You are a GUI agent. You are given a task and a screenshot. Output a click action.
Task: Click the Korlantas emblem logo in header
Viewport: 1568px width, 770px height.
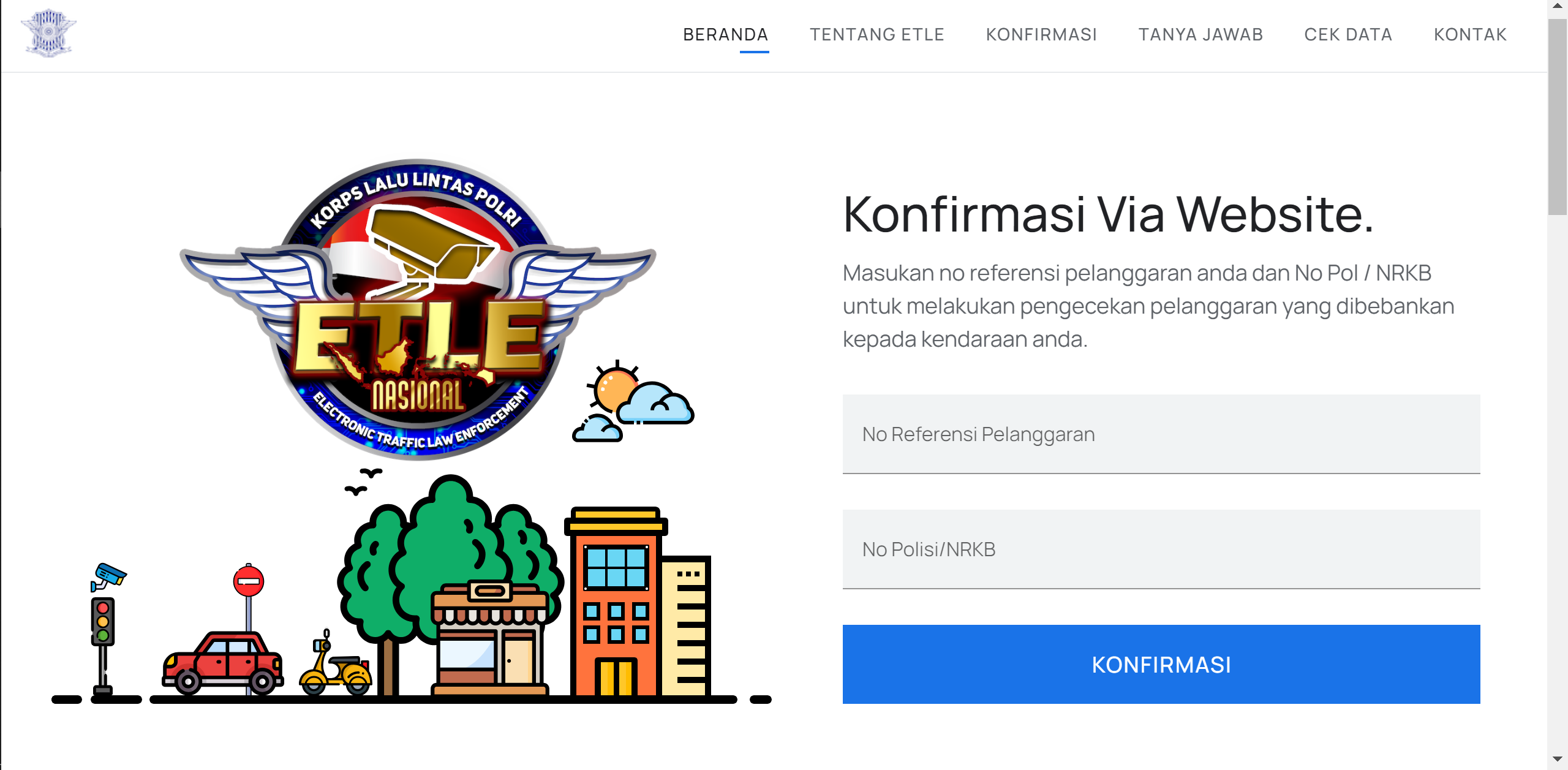pos(48,34)
